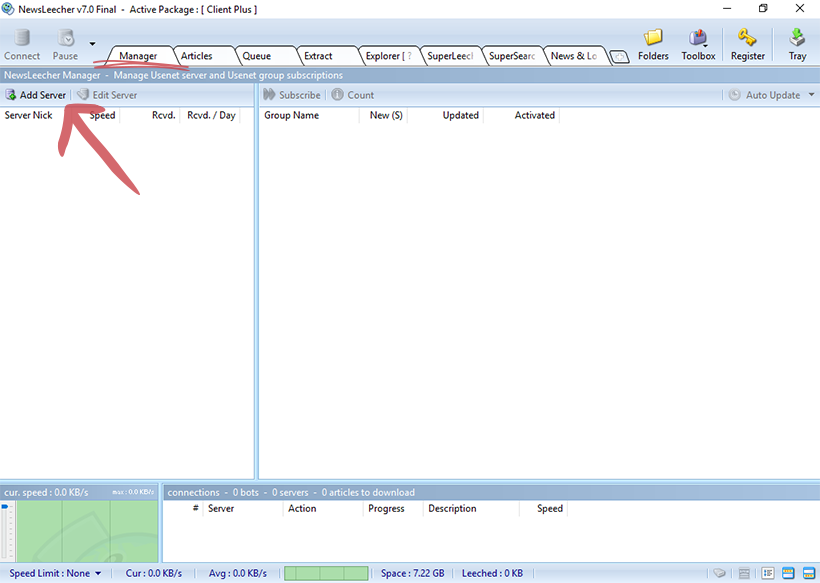
Task: Click the green current-speed graph
Action: click(x=87, y=531)
